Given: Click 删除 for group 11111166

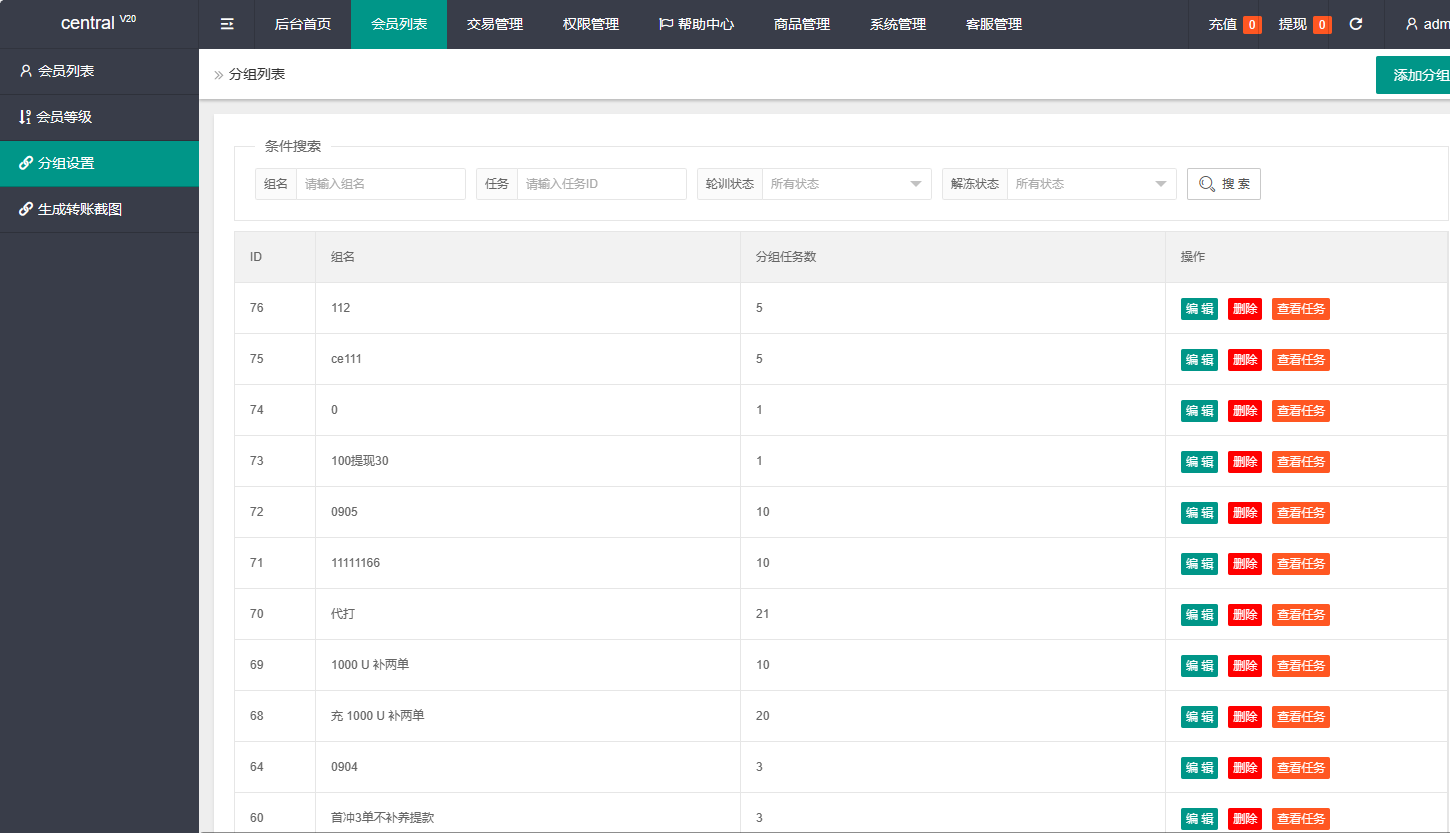Looking at the screenshot, I should [1245, 564].
